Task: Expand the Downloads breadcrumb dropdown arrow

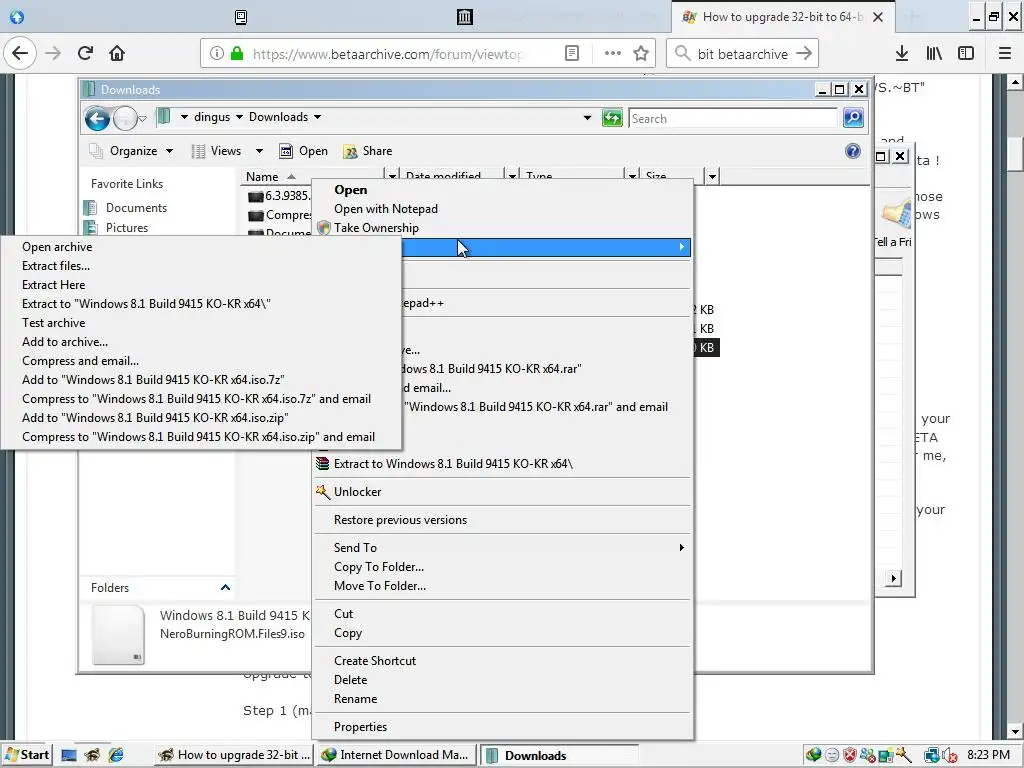Action: point(317,118)
